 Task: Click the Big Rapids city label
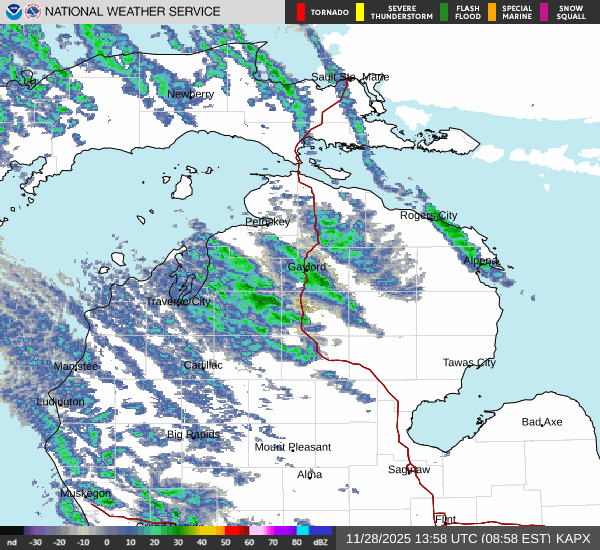coord(195,434)
